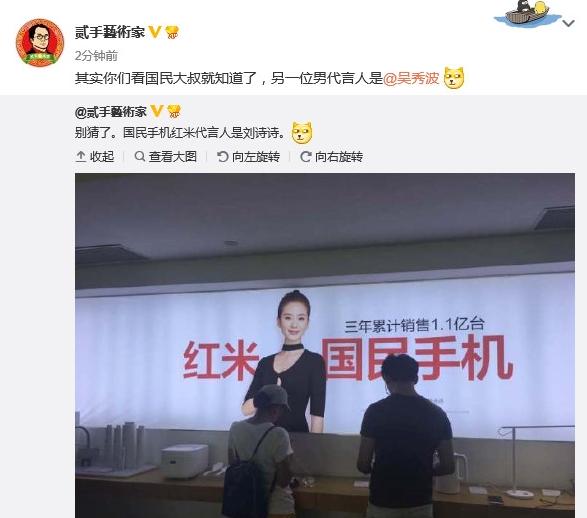Click the magnifier icon beside 查看大图
Screen dimensions: 587x518
tap(140, 156)
